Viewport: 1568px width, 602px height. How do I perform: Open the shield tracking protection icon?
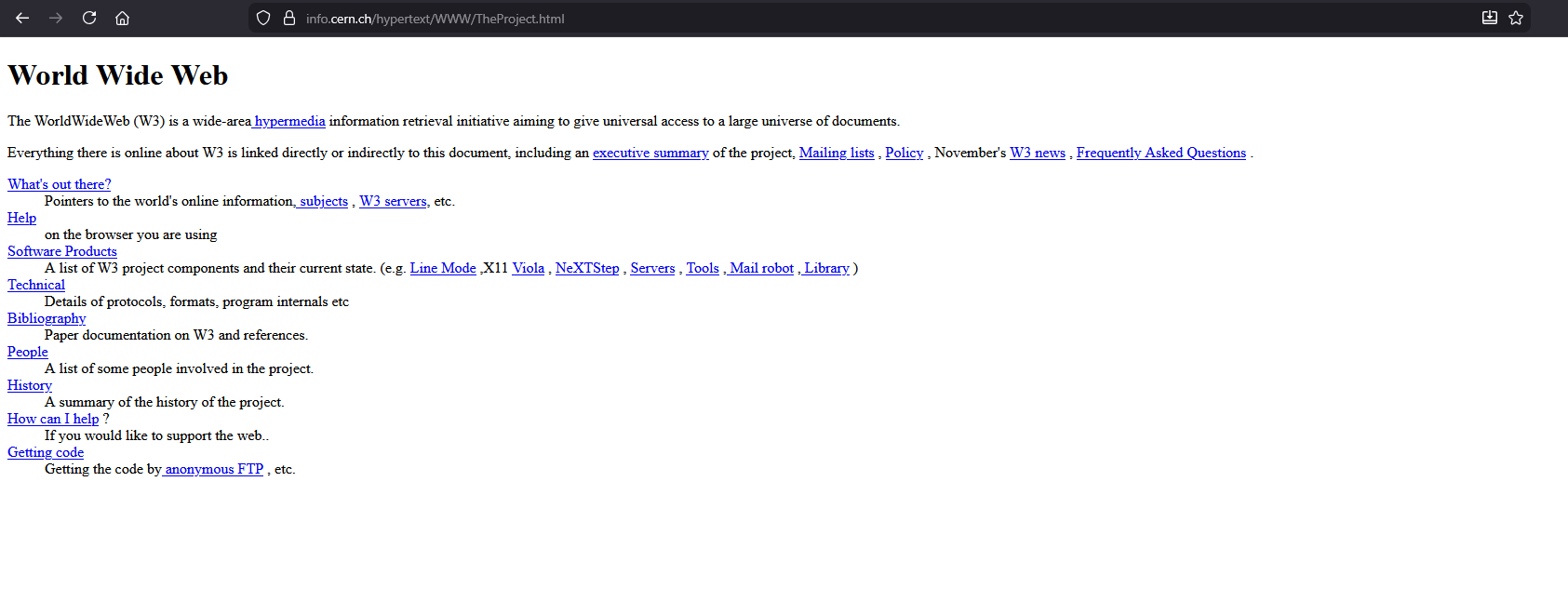pos(263,18)
